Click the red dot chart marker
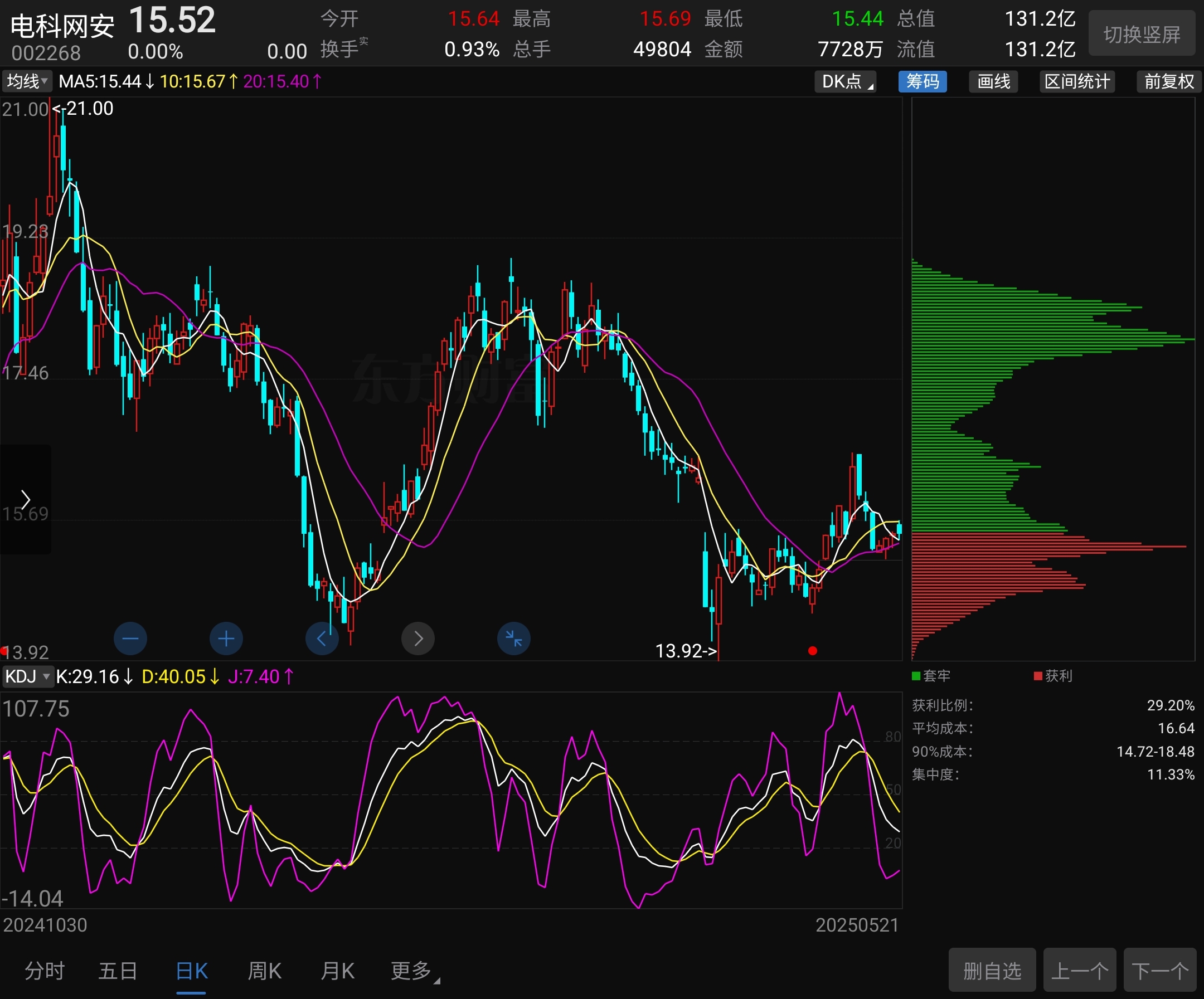The width and height of the screenshot is (1204, 999). [812, 651]
